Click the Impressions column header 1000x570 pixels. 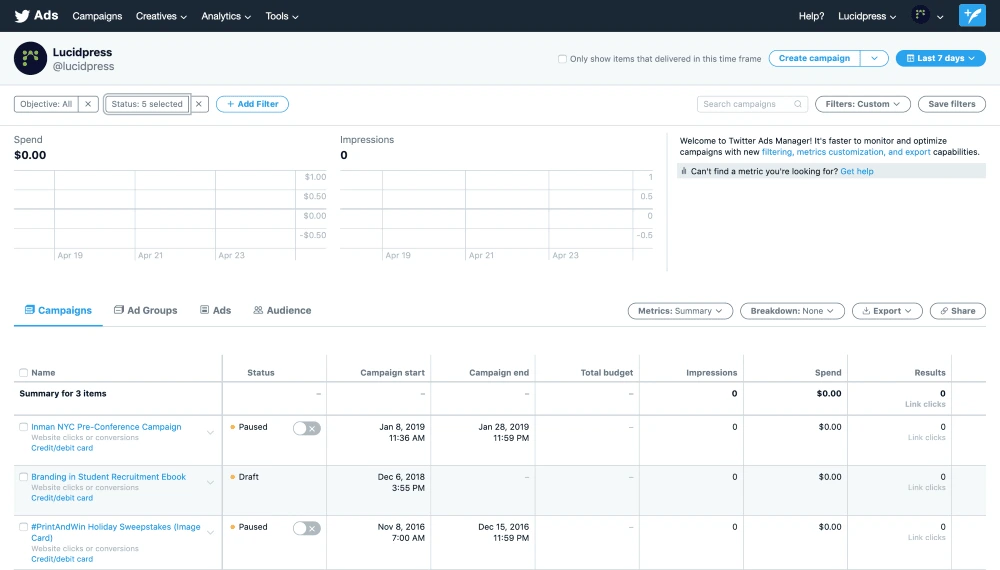pyautogui.click(x=711, y=373)
